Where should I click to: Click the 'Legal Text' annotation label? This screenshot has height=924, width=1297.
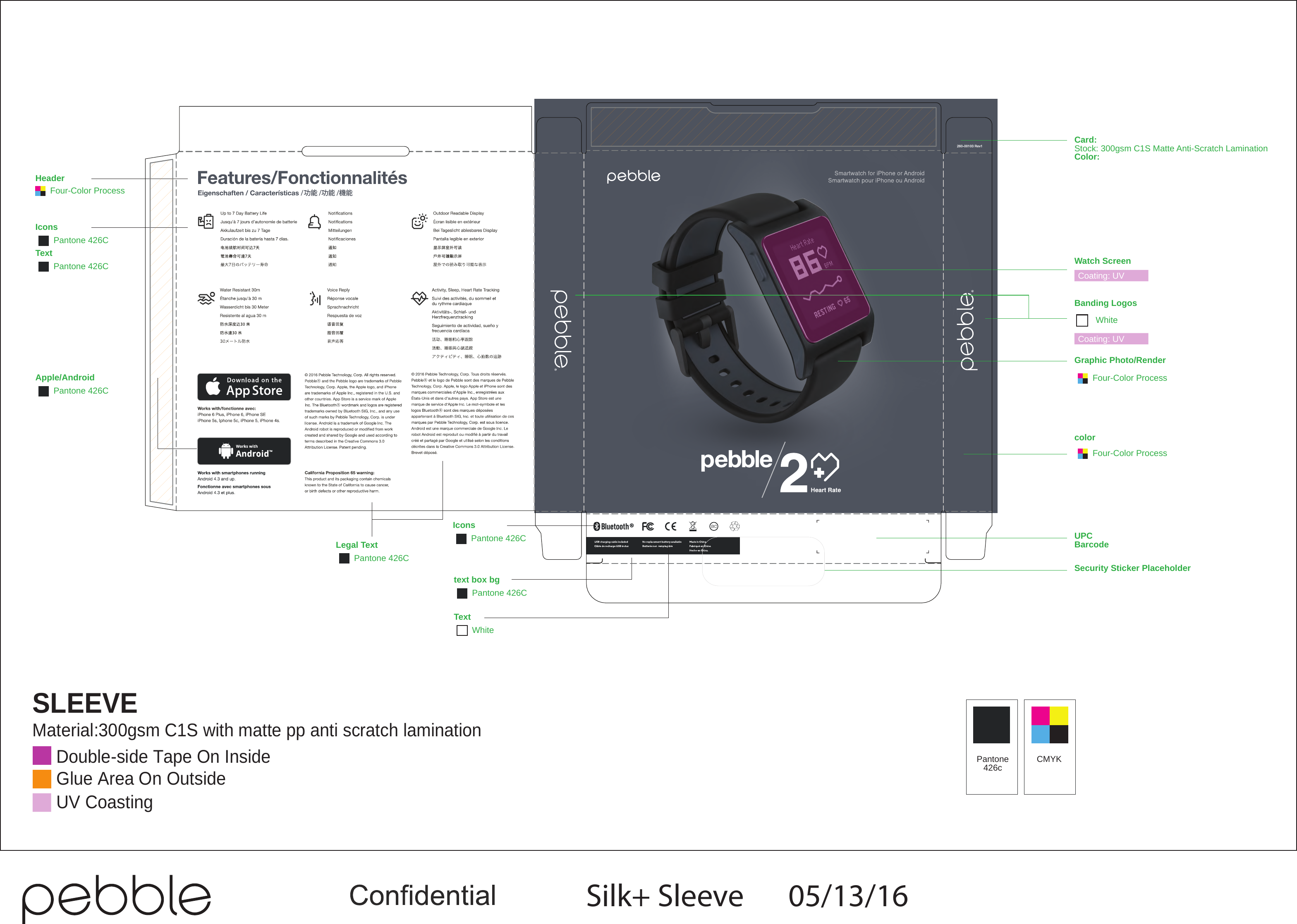tap(356, 545)
